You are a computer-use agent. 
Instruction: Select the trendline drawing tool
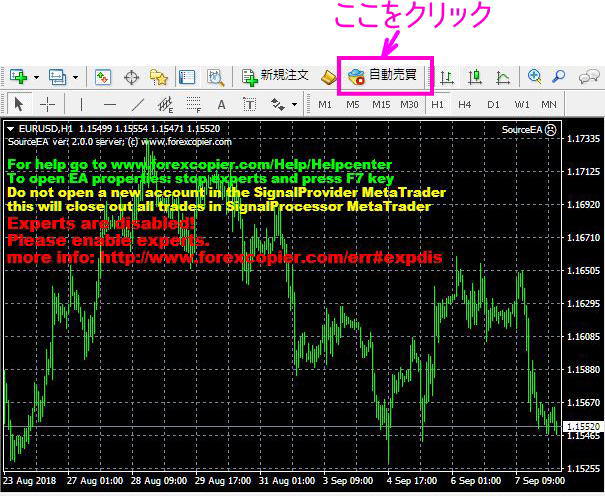pyautogui.click(x=138, y=104)
